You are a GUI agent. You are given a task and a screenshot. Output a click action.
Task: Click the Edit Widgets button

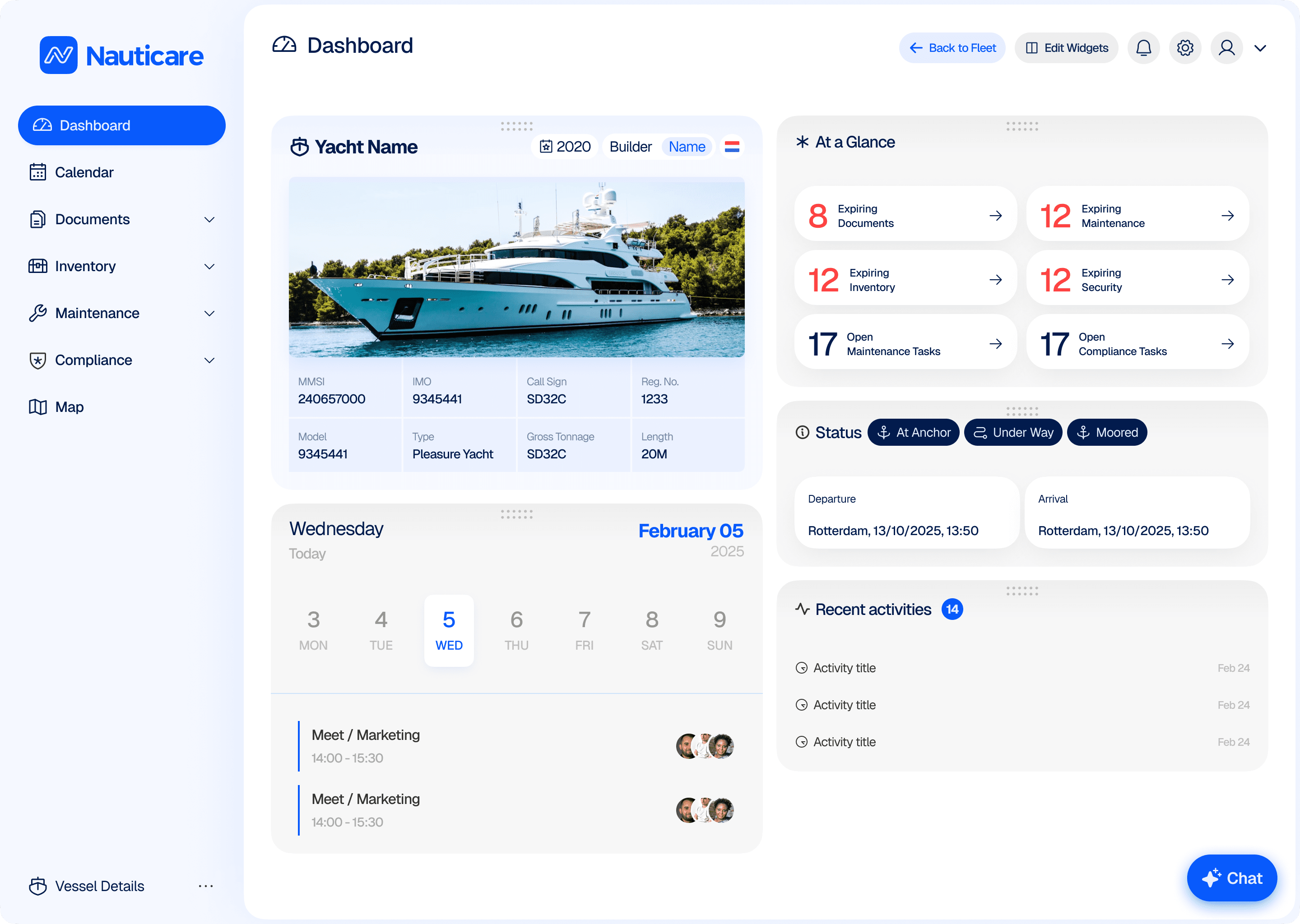(1066, 48)
